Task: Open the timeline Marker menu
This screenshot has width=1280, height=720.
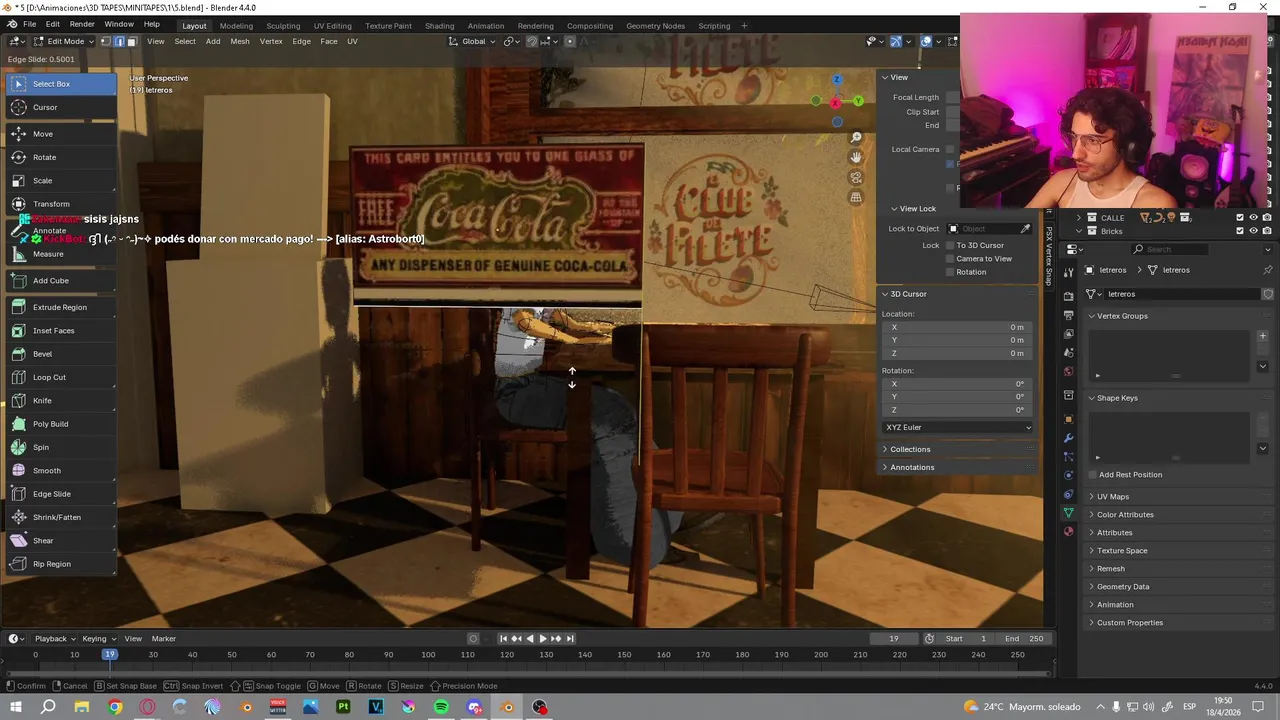Action: click(163, 638)
